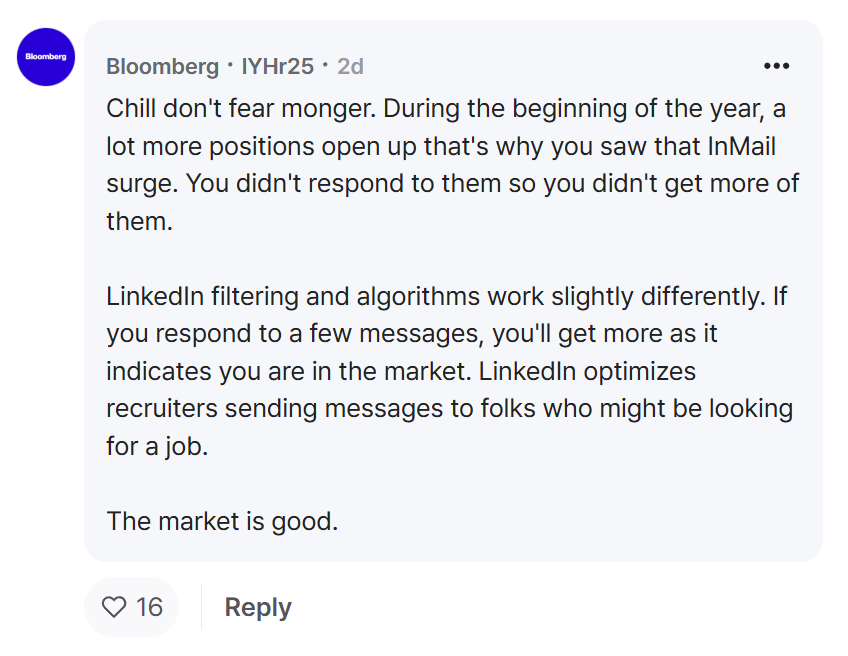Image resolution: width=848 pixels, height=656 pixels.
Task: Click the word 'InMail' in comment
Action: (741, 146)
